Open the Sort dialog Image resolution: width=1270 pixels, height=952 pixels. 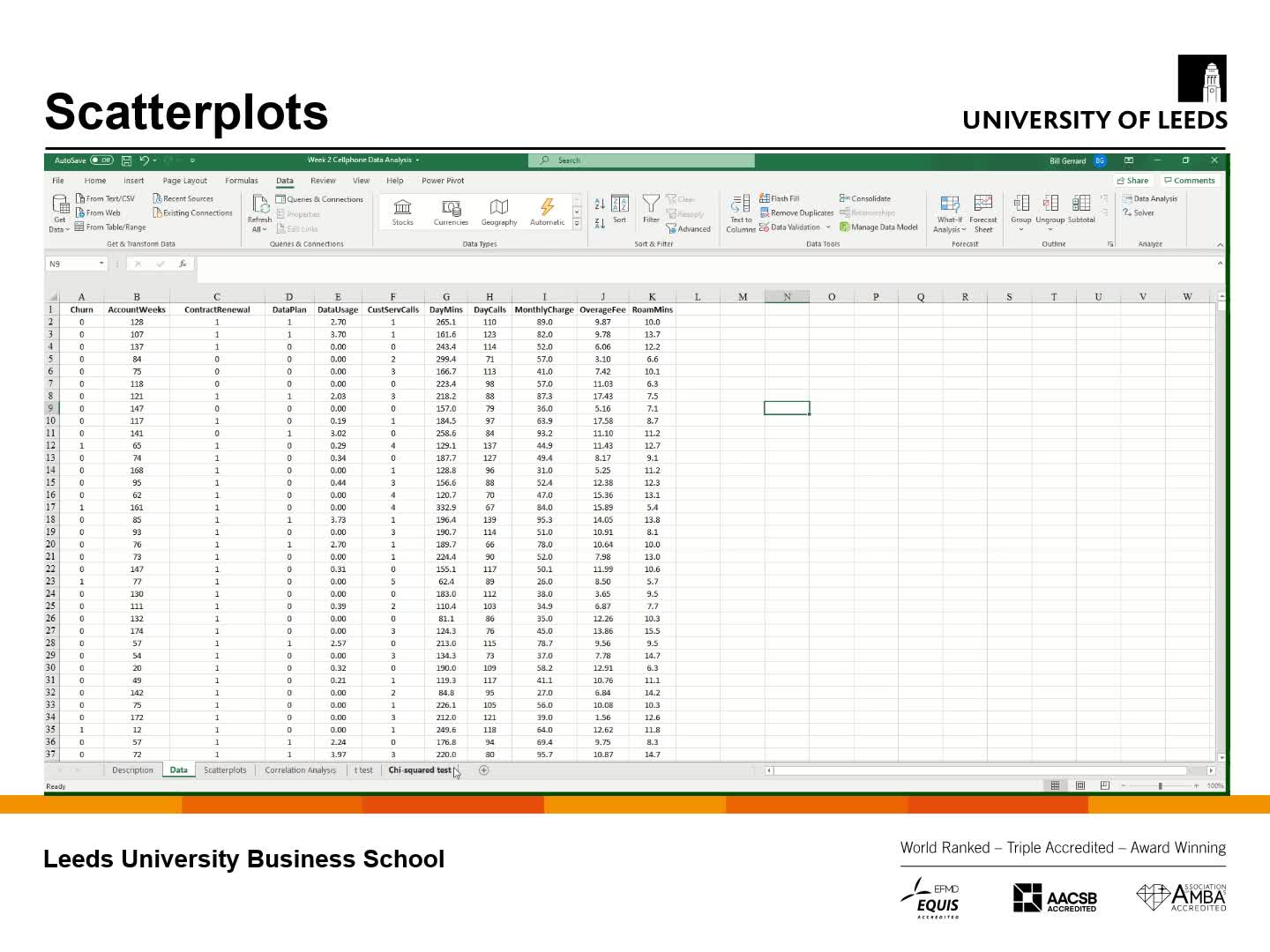pos(620,210)
